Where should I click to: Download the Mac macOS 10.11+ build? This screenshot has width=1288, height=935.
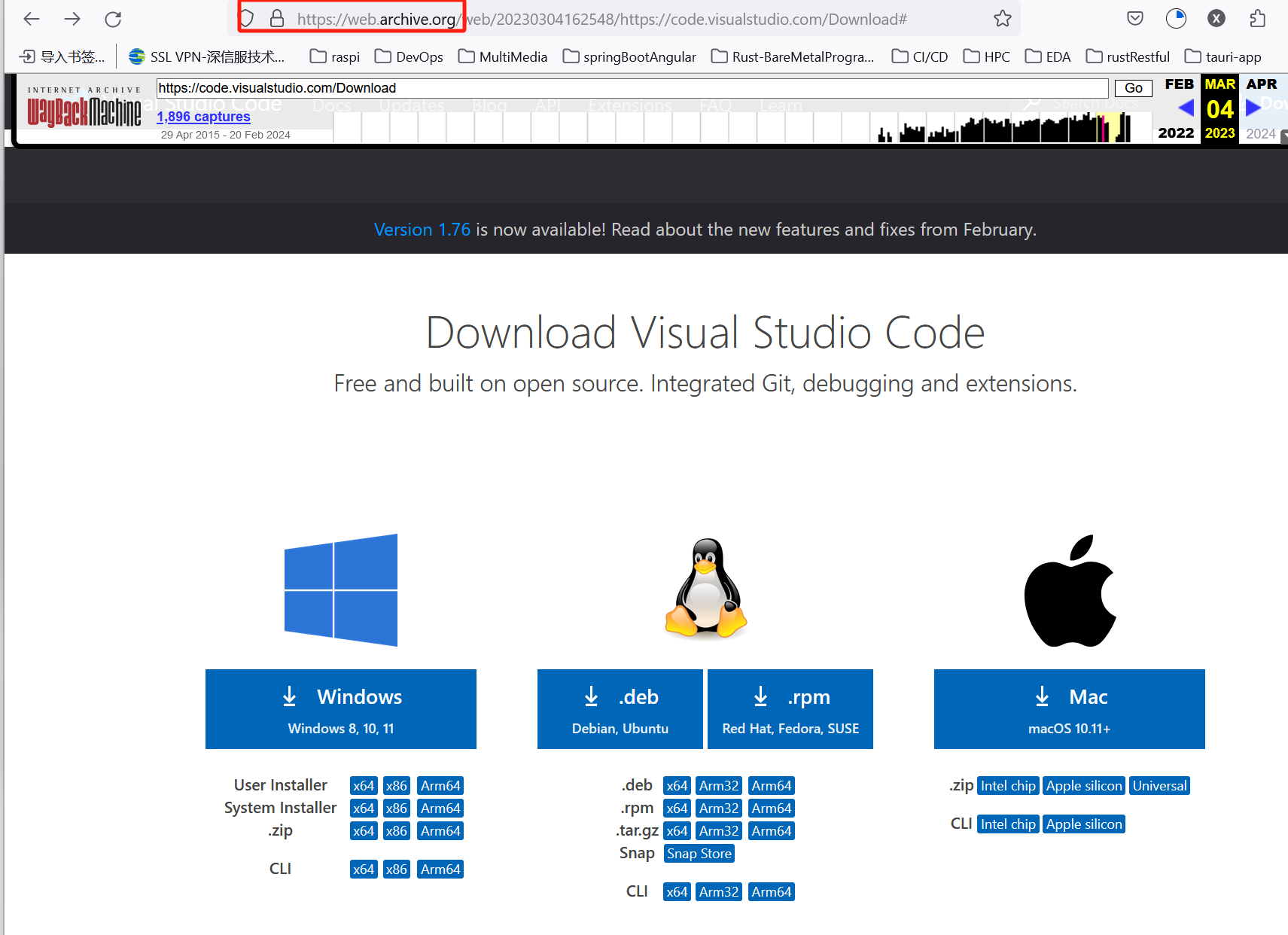pos(1070,709)
